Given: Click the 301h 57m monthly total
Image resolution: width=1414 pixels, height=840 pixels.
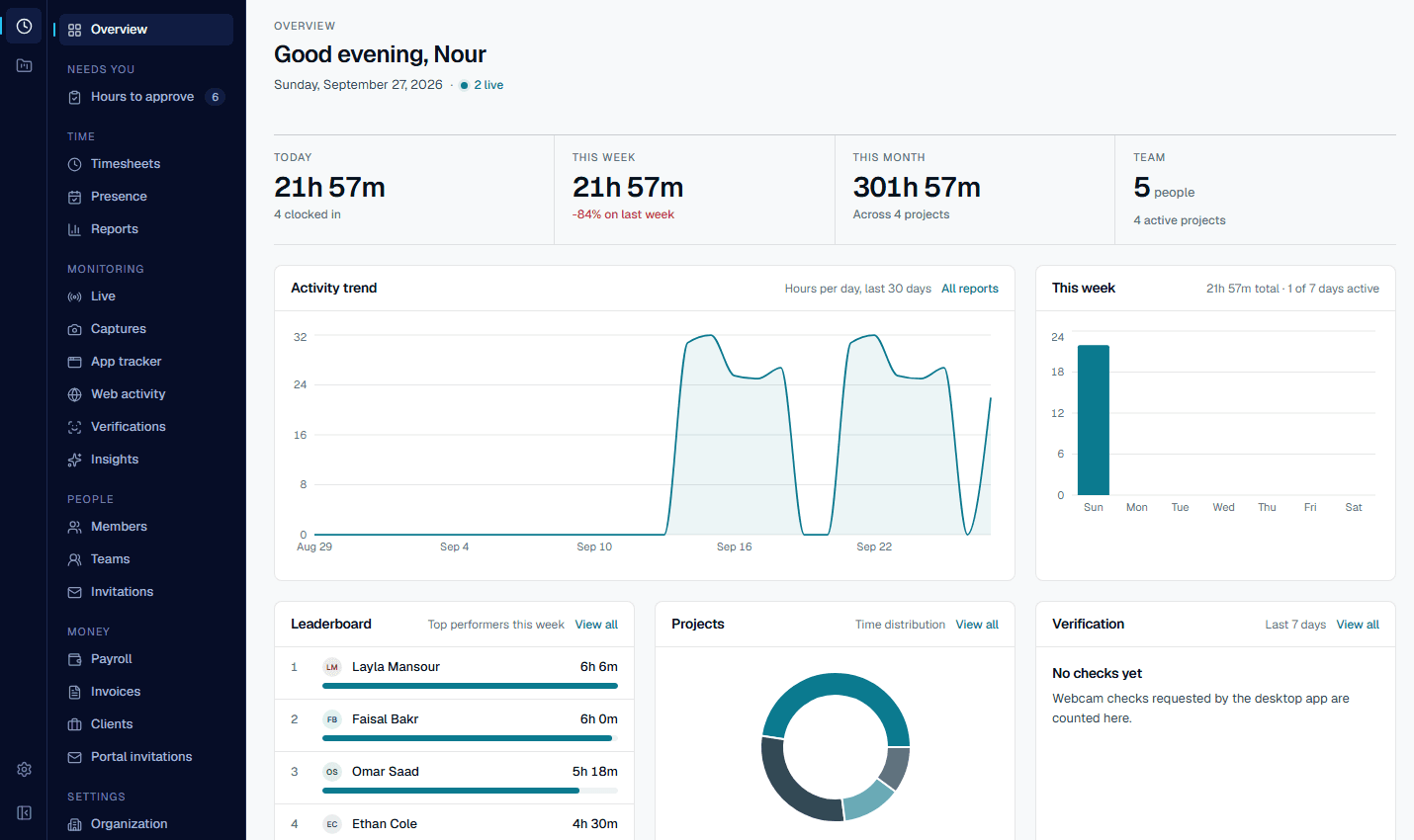Looking at the screenshot, I should click(x=917, y=187).
